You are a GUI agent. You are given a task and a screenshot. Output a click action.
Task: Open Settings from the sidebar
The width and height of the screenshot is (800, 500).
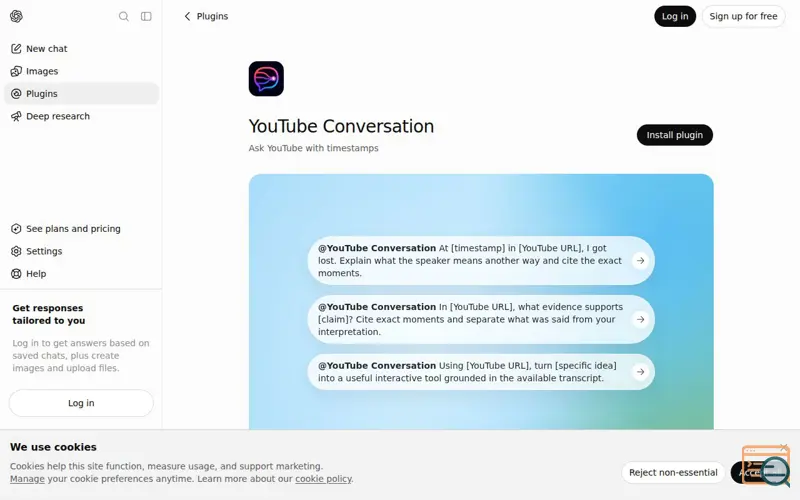pos(82,251)
